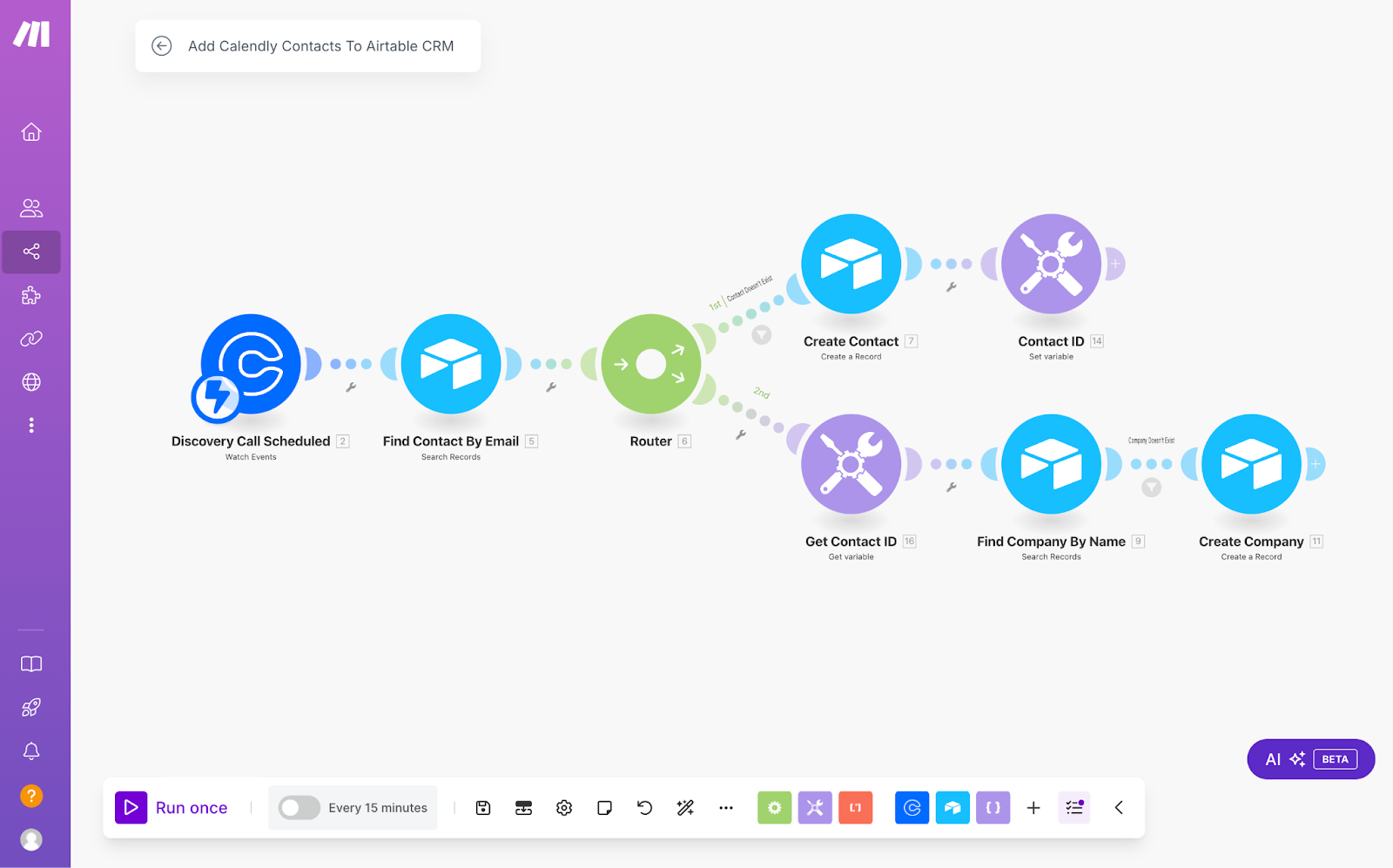Open the orange Text parser button
The image size is (1393, 868).
coord(856,808)
